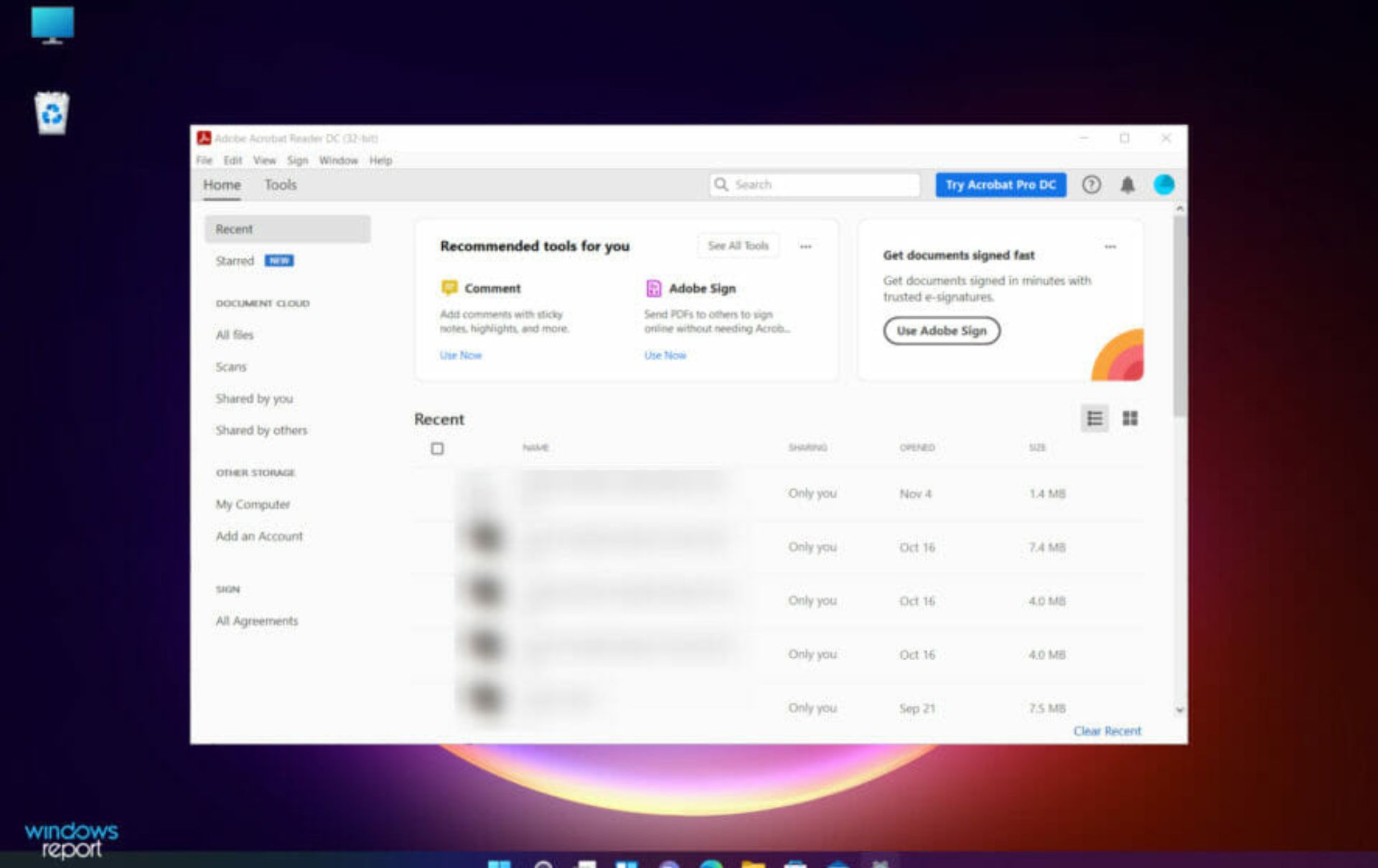The image size is (1378, 868).
Task: Click the scrollbar down arrow
Action: click(1179, 710)
